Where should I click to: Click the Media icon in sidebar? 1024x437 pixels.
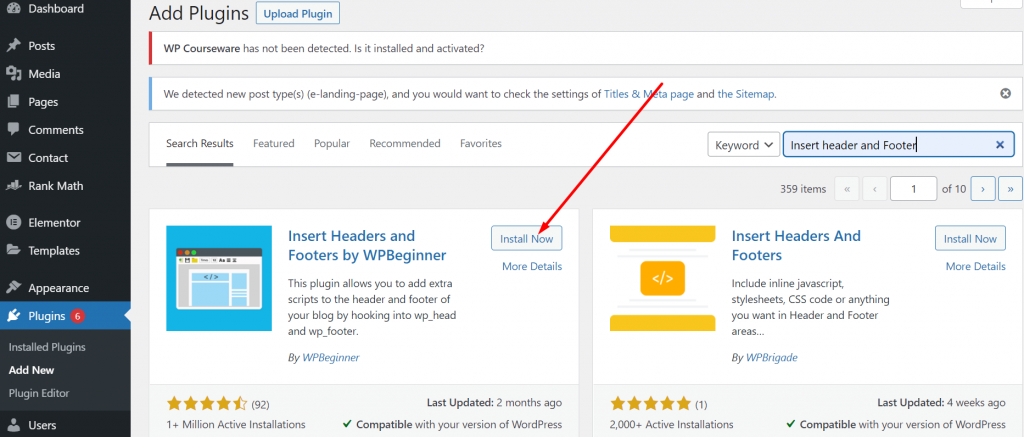(14, 74)
